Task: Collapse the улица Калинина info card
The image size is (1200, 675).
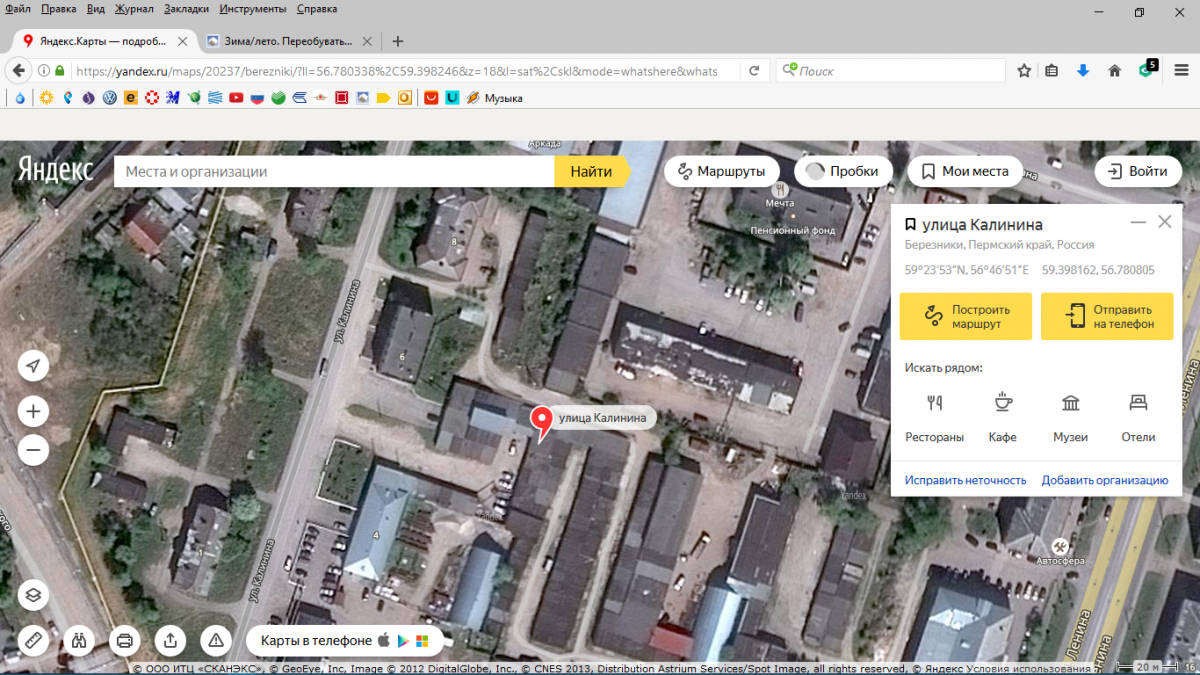Action: pos(1138,223)
